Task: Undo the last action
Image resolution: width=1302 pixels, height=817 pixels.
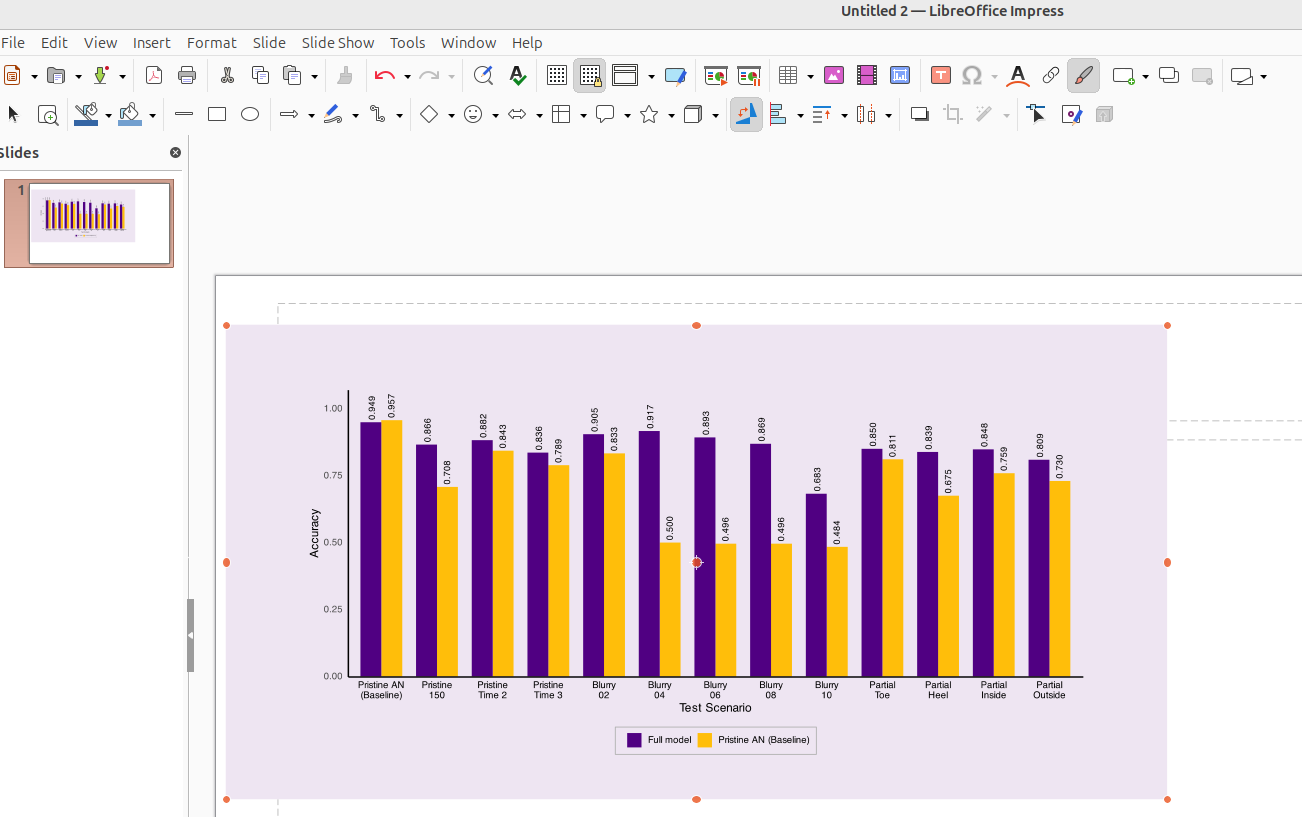Action: (x=385, y=75)
